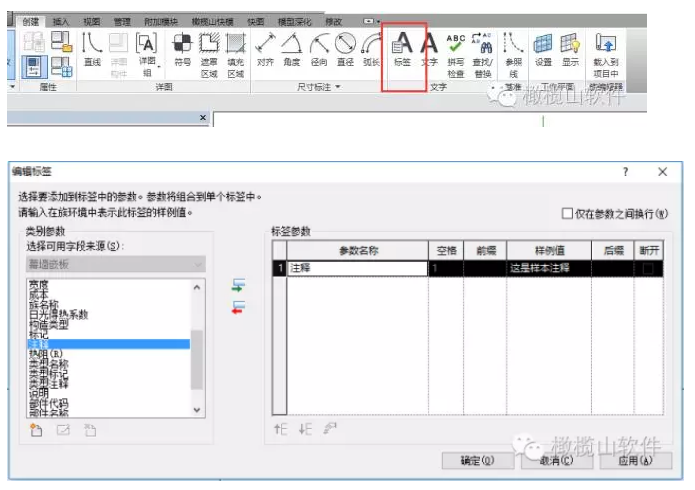Choose the 直径 diameter dimension tool

(x=345, y=49)
